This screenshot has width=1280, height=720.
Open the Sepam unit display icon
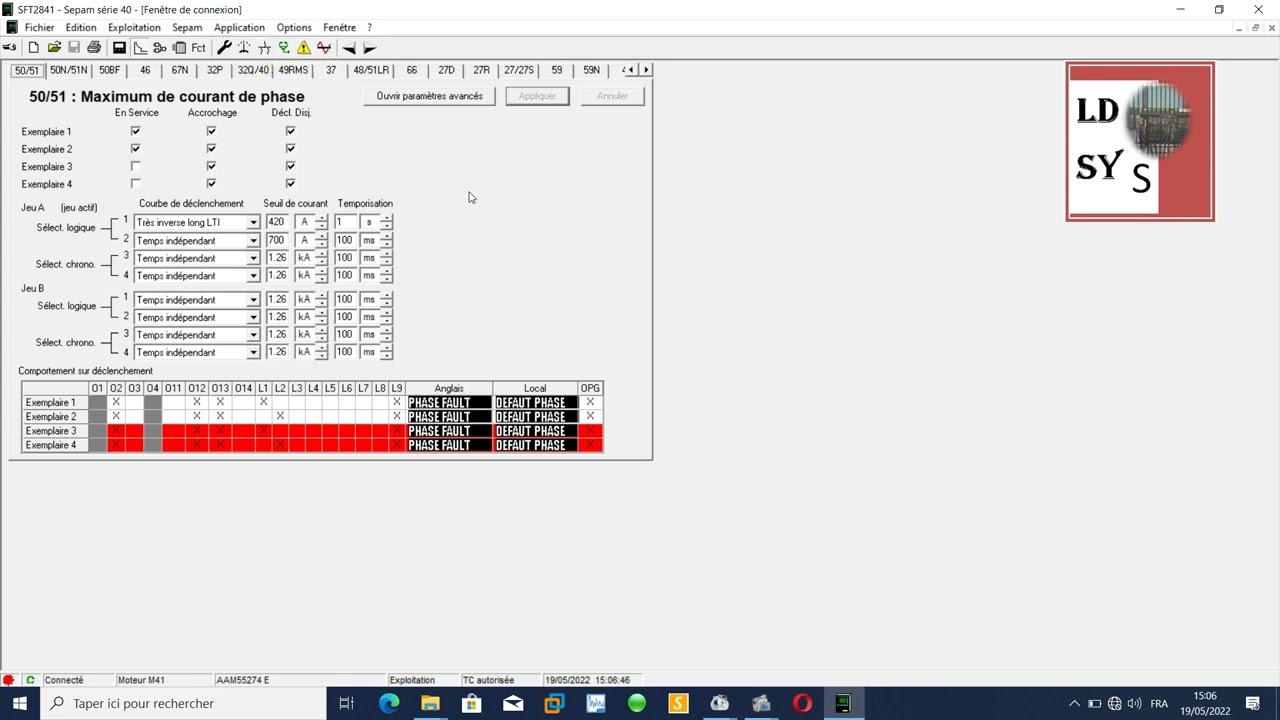coord(119,48)
